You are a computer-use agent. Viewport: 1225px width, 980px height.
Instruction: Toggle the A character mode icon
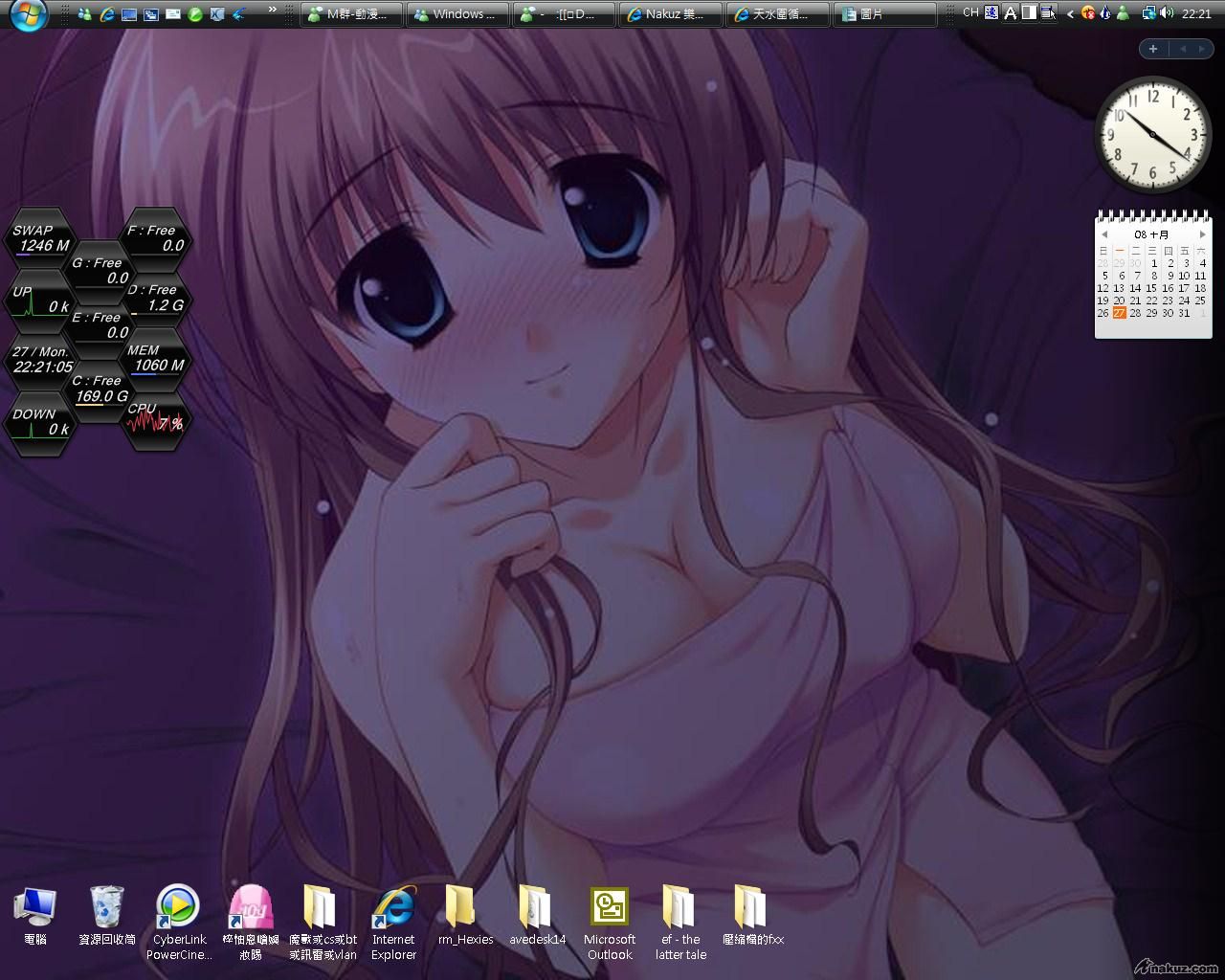pos(1010,13)
